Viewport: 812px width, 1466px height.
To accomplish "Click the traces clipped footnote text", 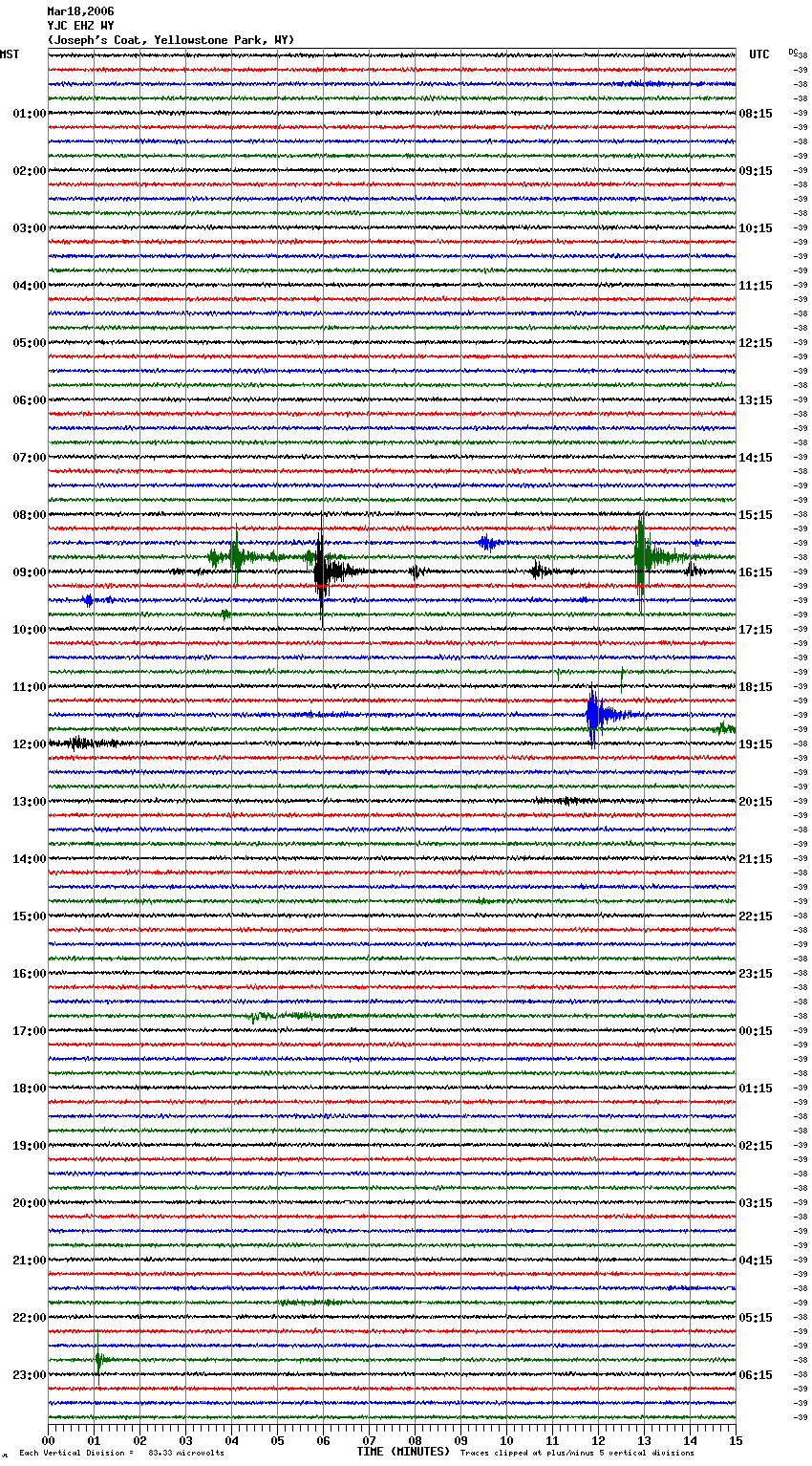I will [577, 1453].
